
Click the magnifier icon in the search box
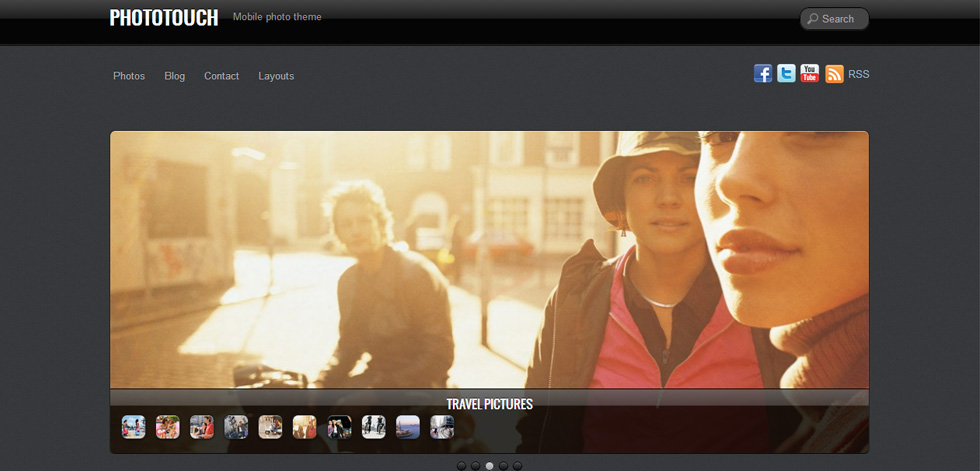pyautogui.click(x=812, y=19)
